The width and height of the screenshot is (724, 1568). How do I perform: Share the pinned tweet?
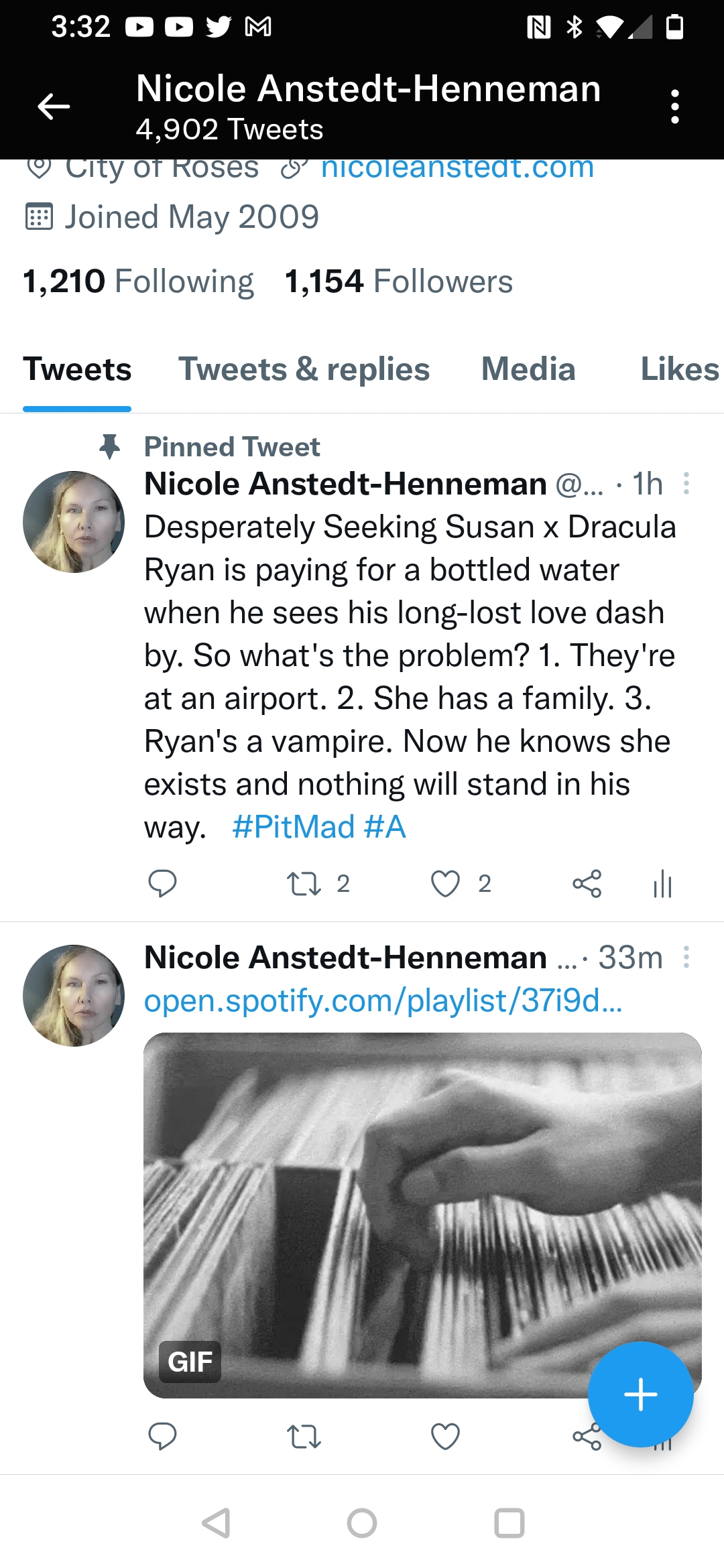tap(587, 883)
